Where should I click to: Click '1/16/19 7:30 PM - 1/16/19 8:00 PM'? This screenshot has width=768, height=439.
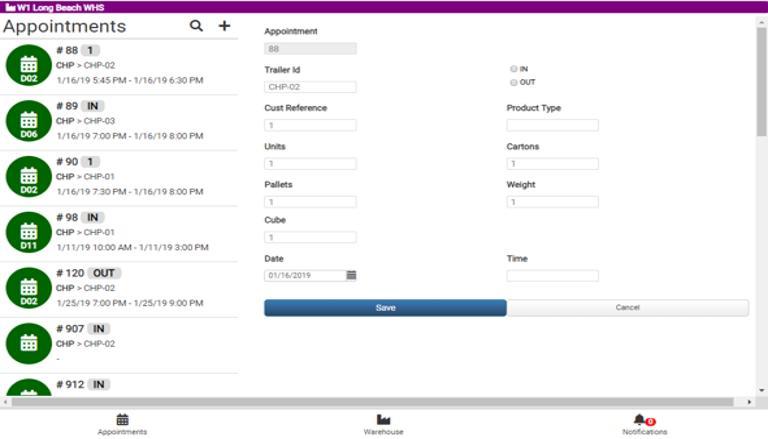(130, 192)
